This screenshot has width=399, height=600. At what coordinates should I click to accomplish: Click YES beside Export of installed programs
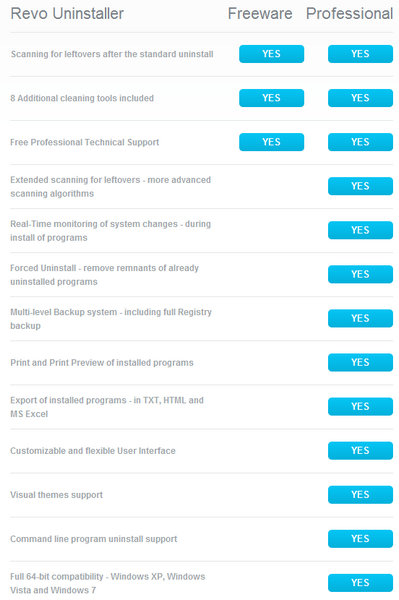(x=360, y=406)
